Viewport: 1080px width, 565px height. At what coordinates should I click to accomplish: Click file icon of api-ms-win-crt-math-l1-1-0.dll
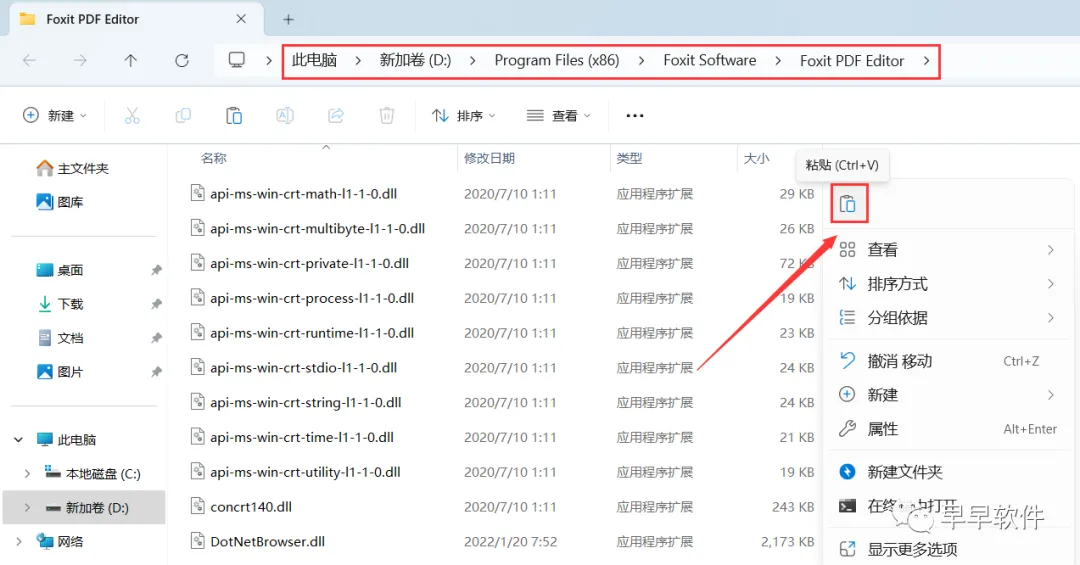coord(198,193)
